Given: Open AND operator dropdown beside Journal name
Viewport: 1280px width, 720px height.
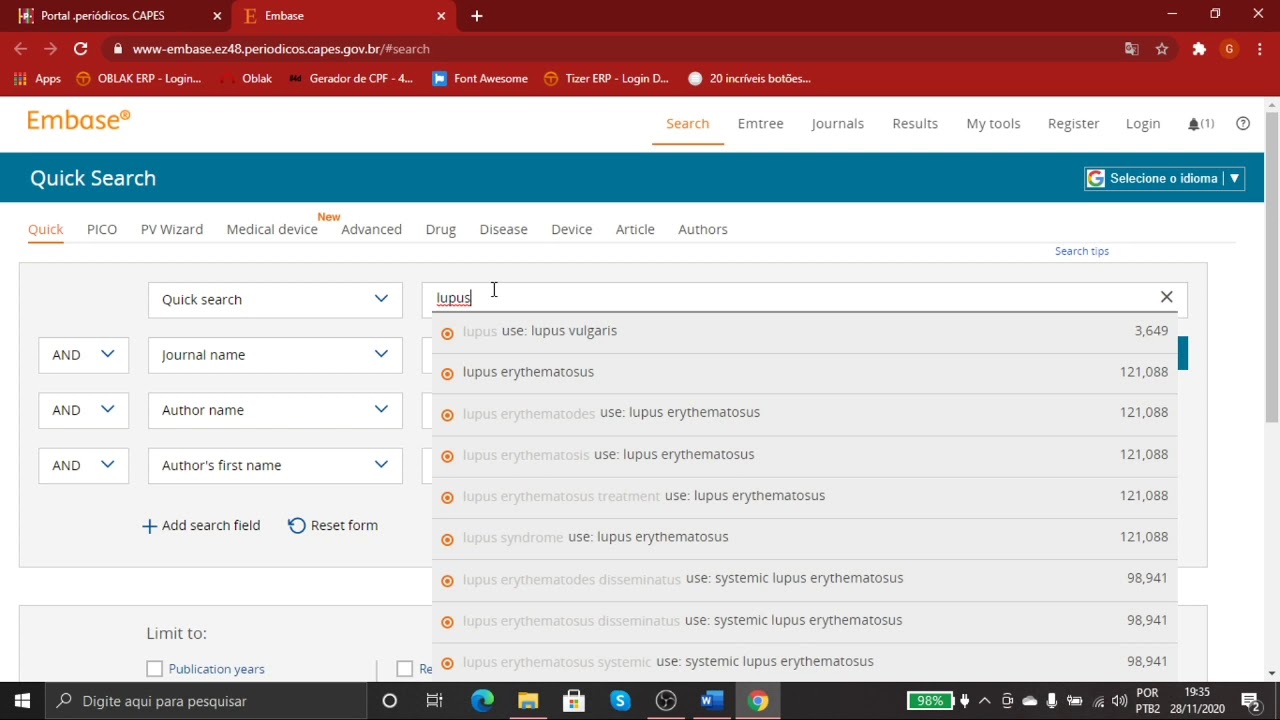Looking at the screenshot, I should (83, 355).
